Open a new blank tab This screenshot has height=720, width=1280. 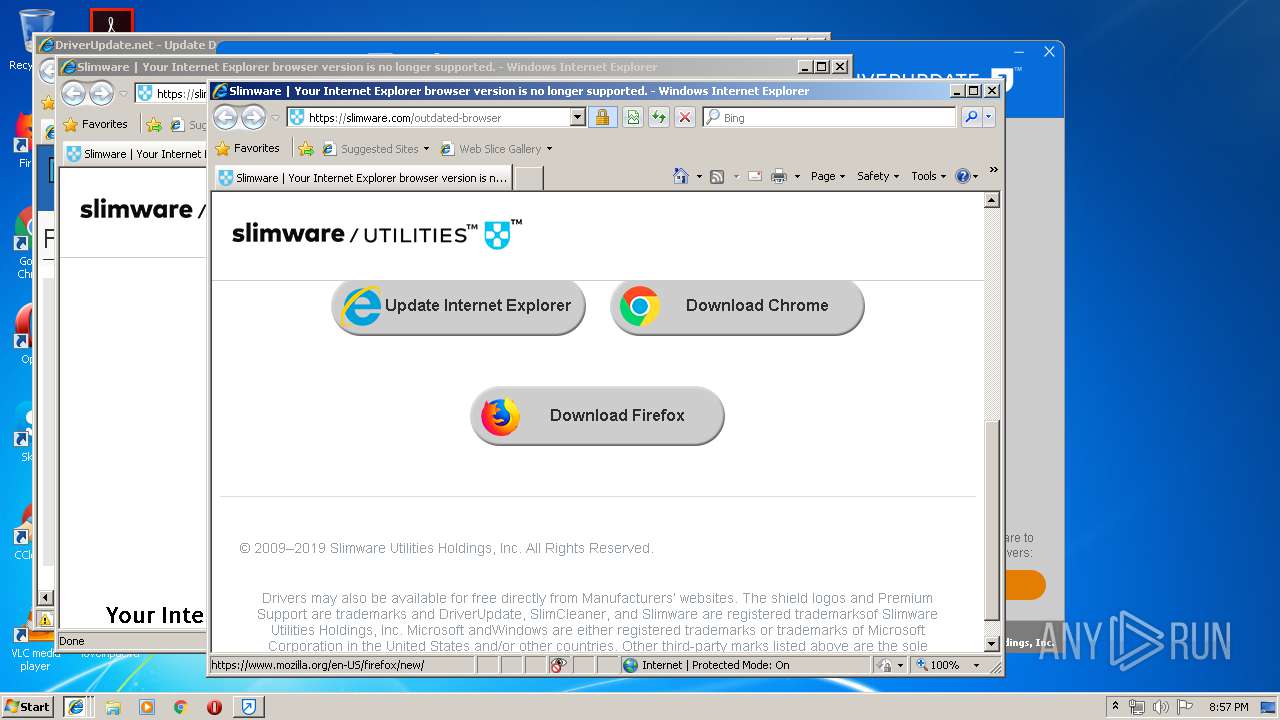528,178
